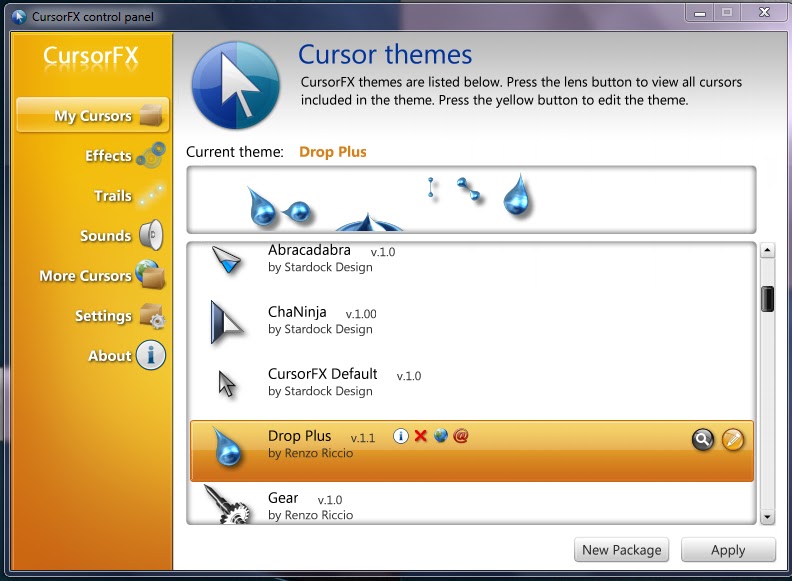Delete Drop Plus theme with red X

pos(420,435)
